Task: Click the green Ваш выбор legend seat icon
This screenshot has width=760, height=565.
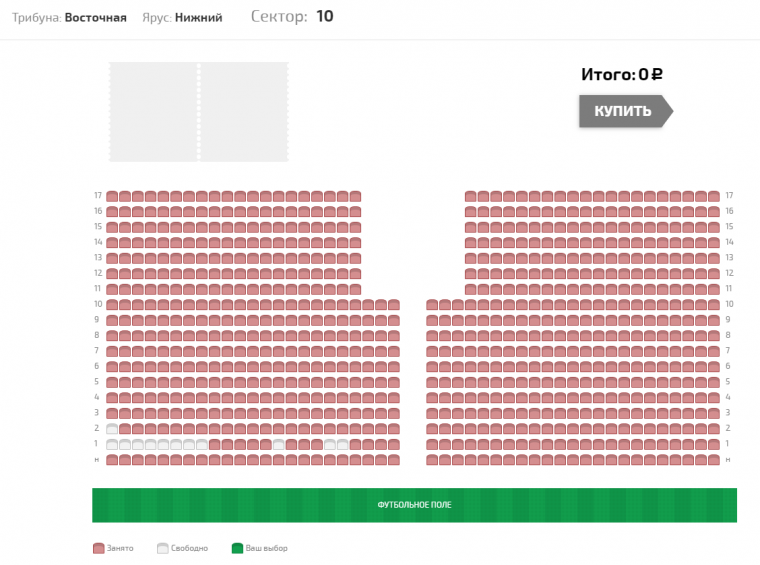Action: pos(238,548)
